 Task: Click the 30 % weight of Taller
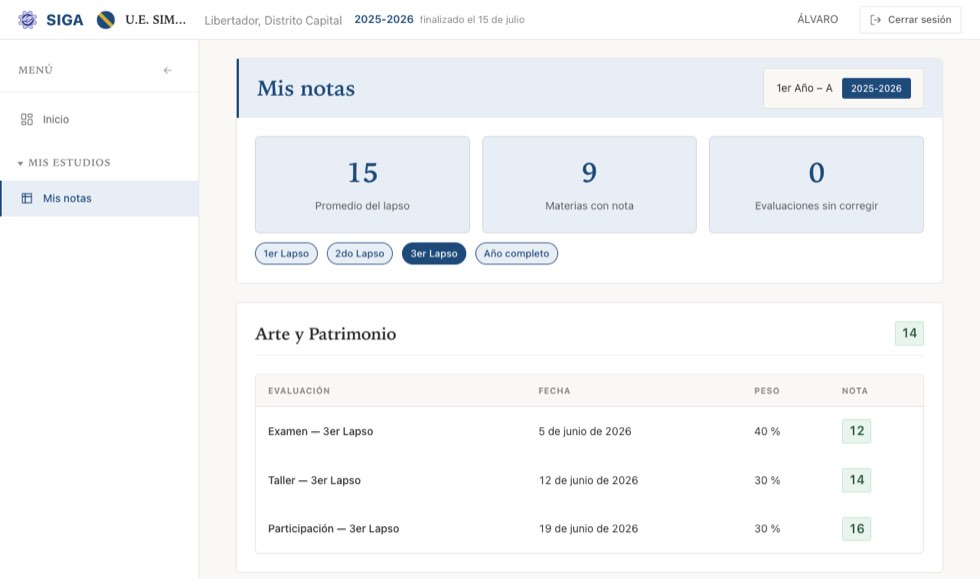(x=767, y=480)
